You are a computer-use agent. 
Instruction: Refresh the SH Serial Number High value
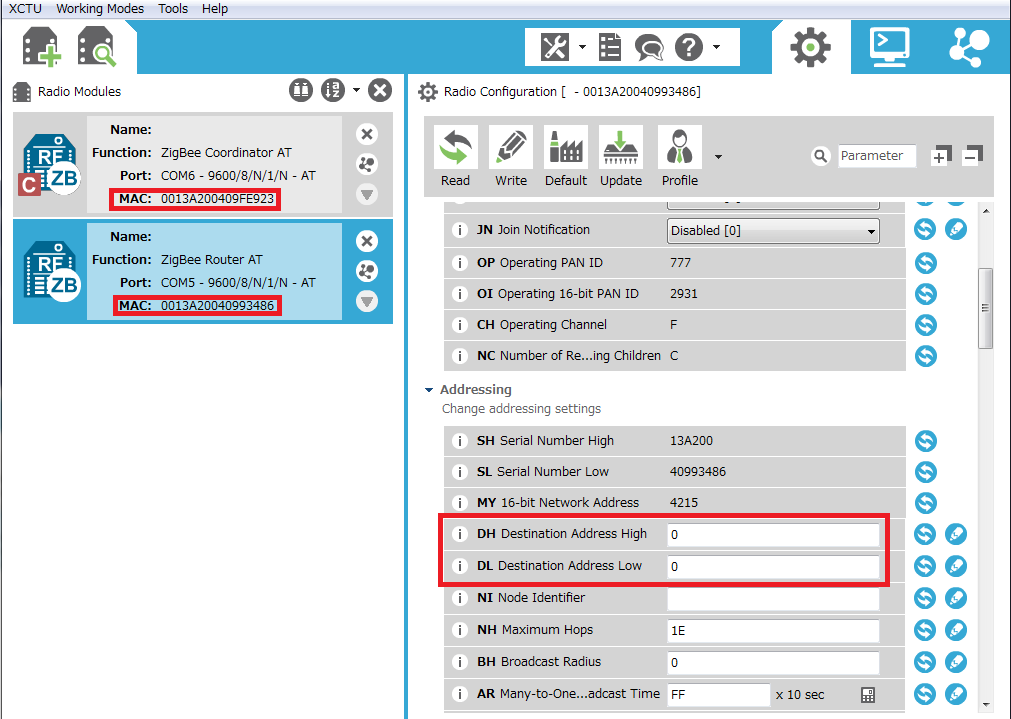925,441
